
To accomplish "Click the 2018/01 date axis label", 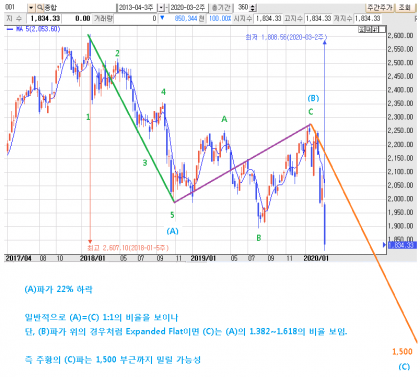I will 93,258.
